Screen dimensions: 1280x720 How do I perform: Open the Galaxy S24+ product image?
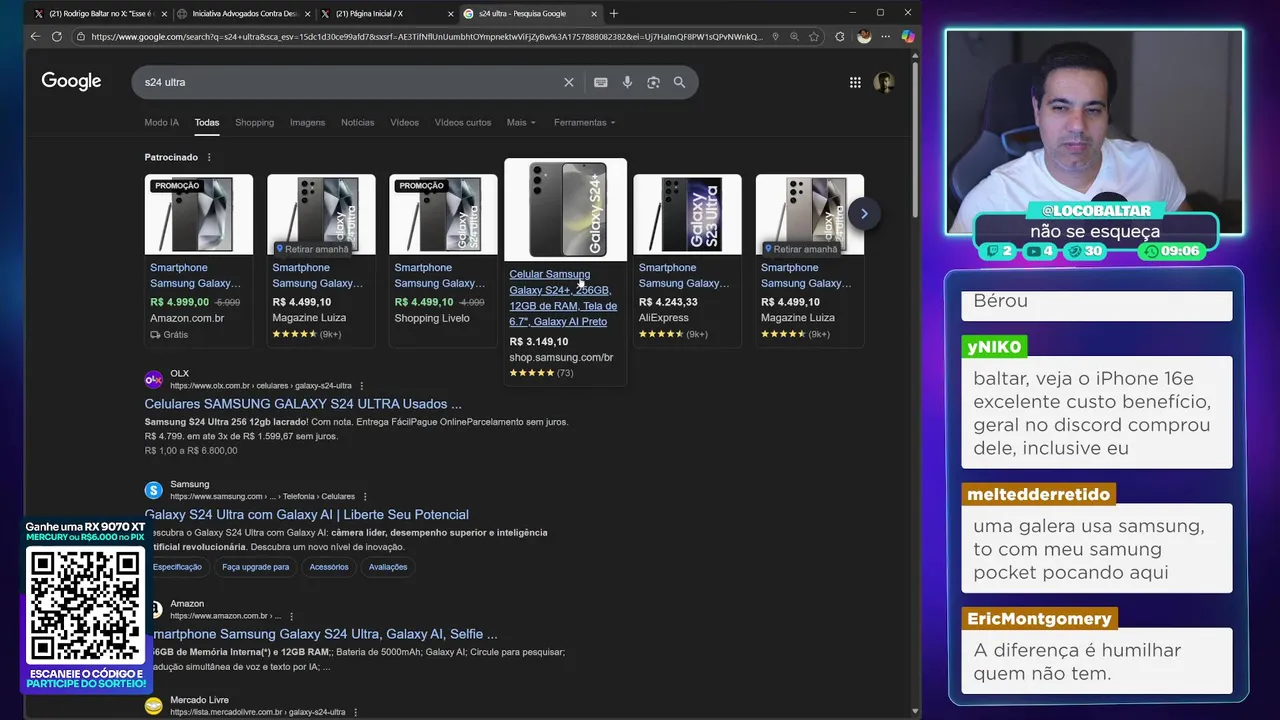click(566, 210)
